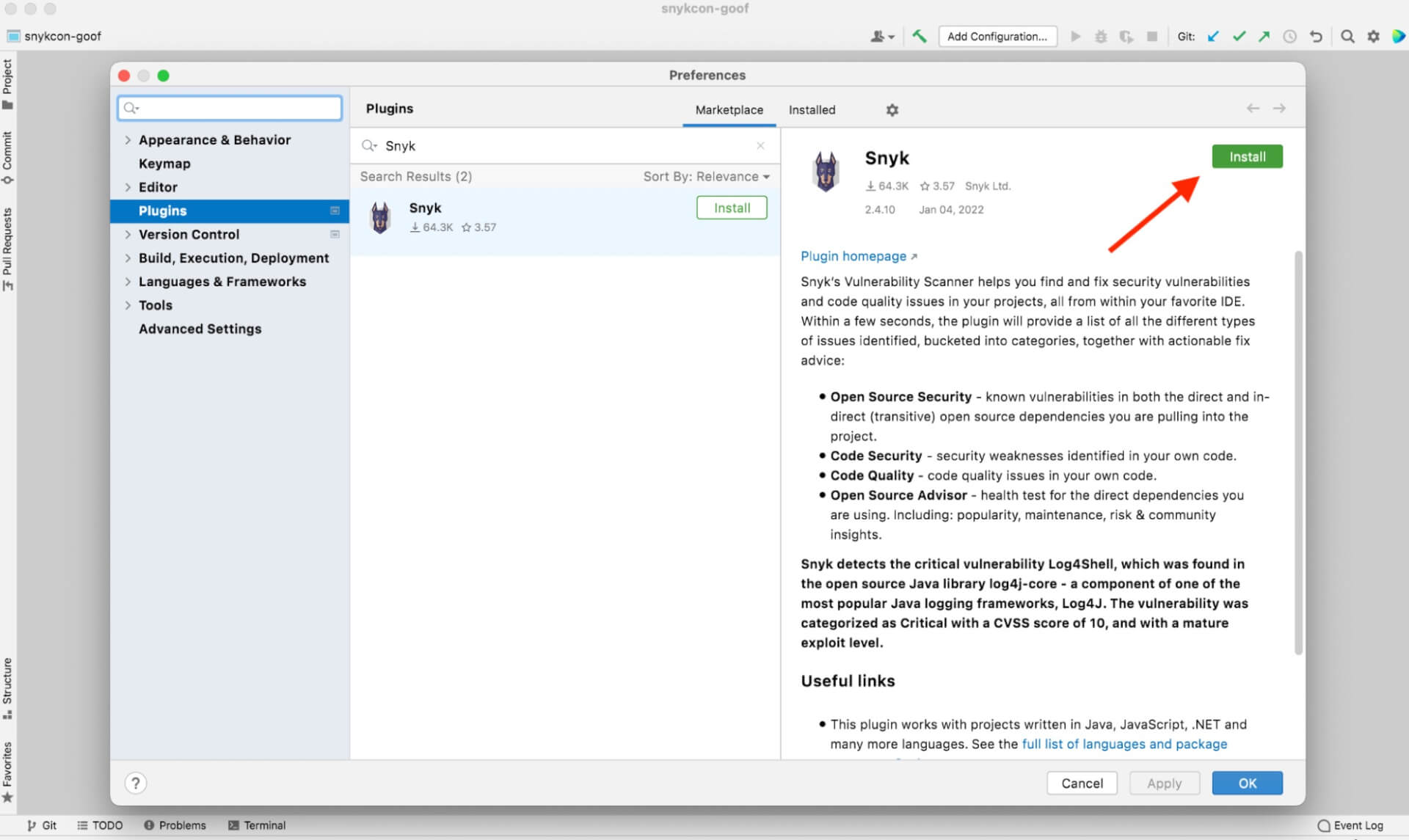Expand Build, Execution, Deployment node

(128, 258)
